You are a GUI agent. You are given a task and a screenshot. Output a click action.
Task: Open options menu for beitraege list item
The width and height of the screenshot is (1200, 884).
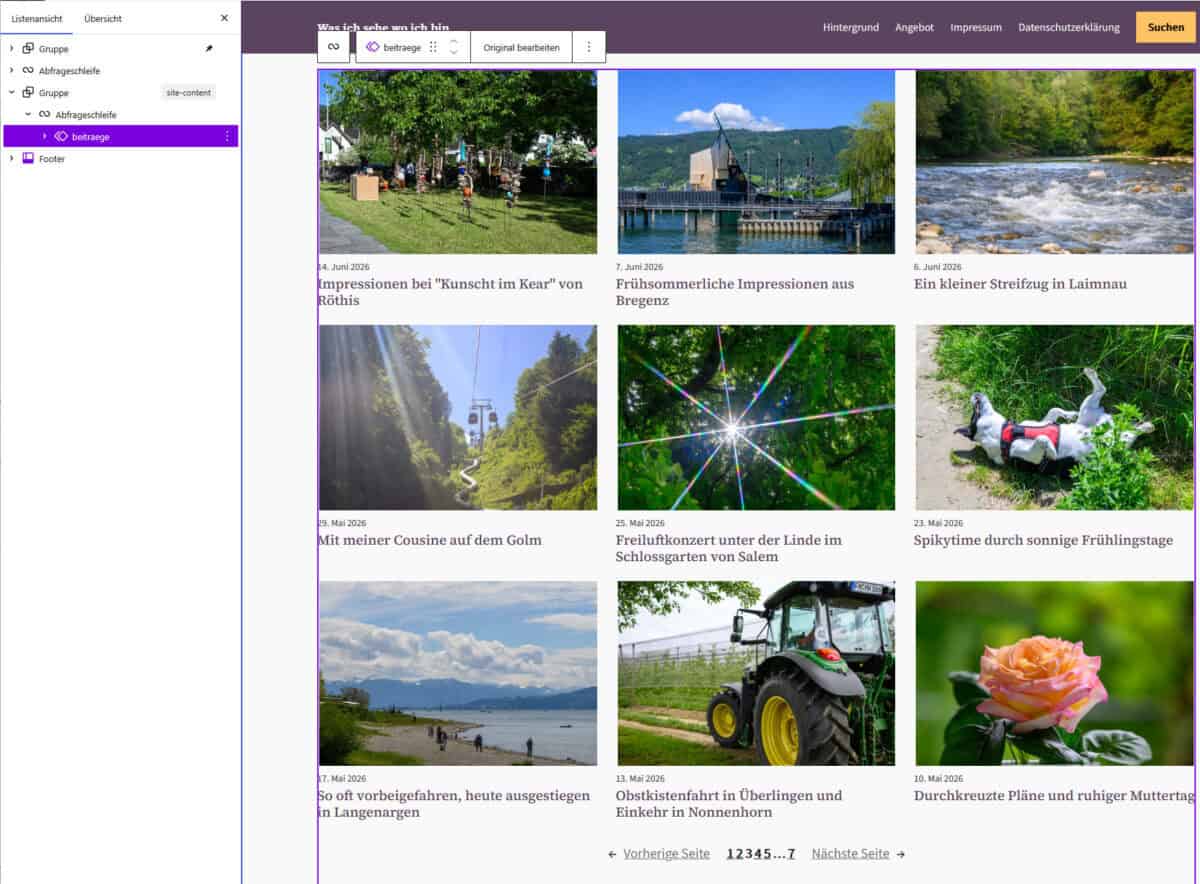tap(227, 136)
